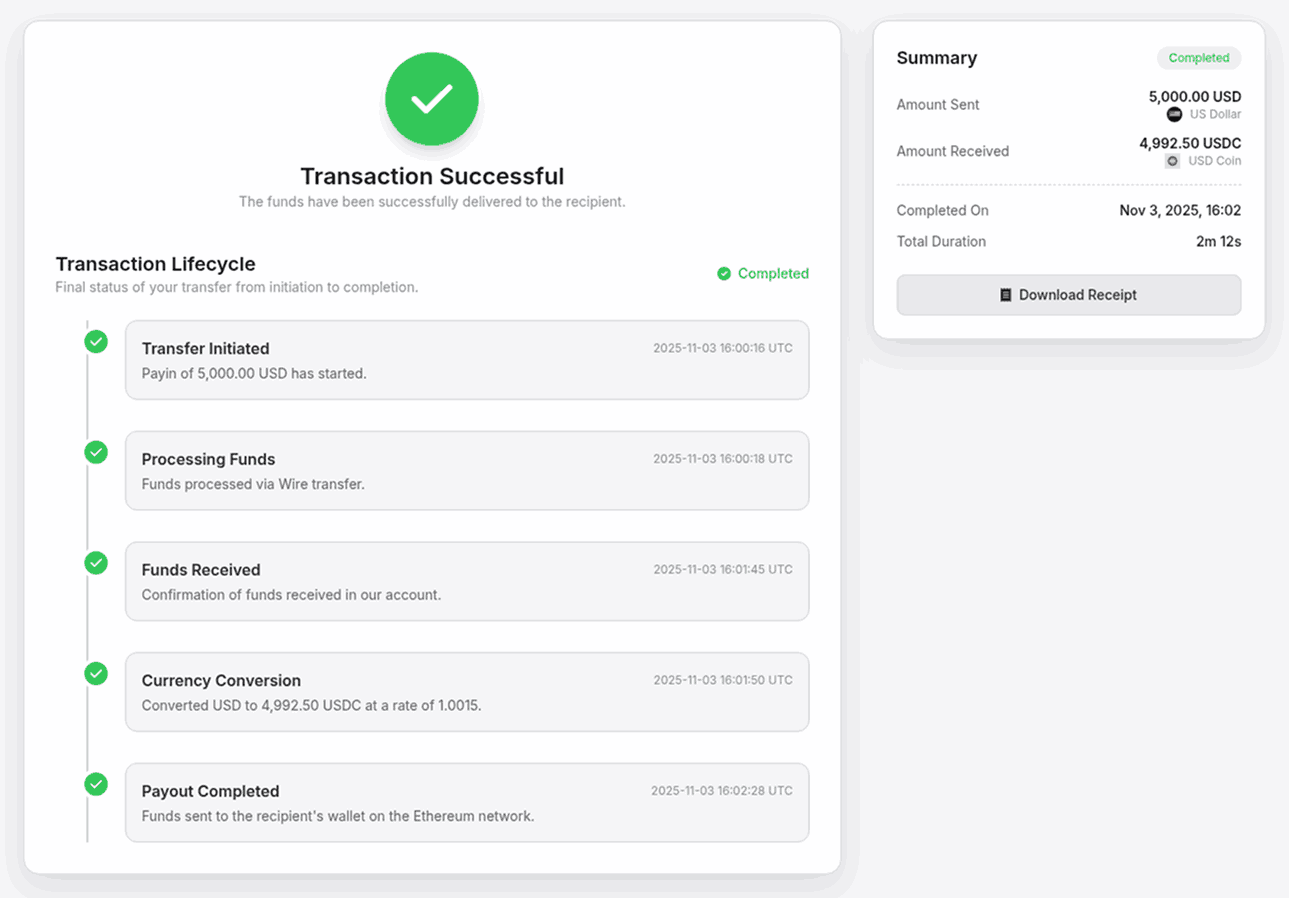Click the check icon beside Transfer Initiated
This screenshot has height=899, width=1290.
point(96,341)
